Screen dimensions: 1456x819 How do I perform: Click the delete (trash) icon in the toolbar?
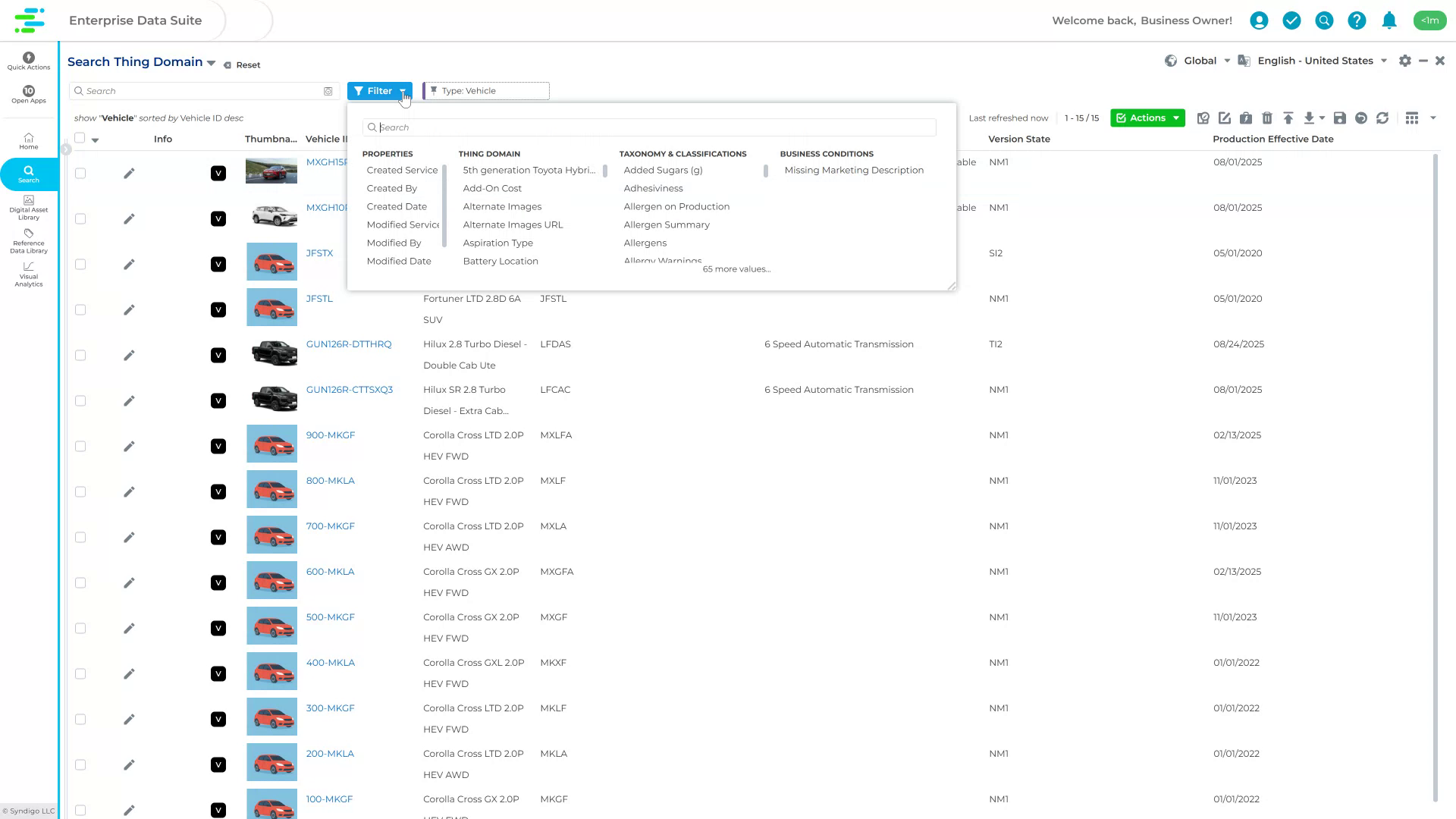pyautogui.click(x=1266, y=118)
